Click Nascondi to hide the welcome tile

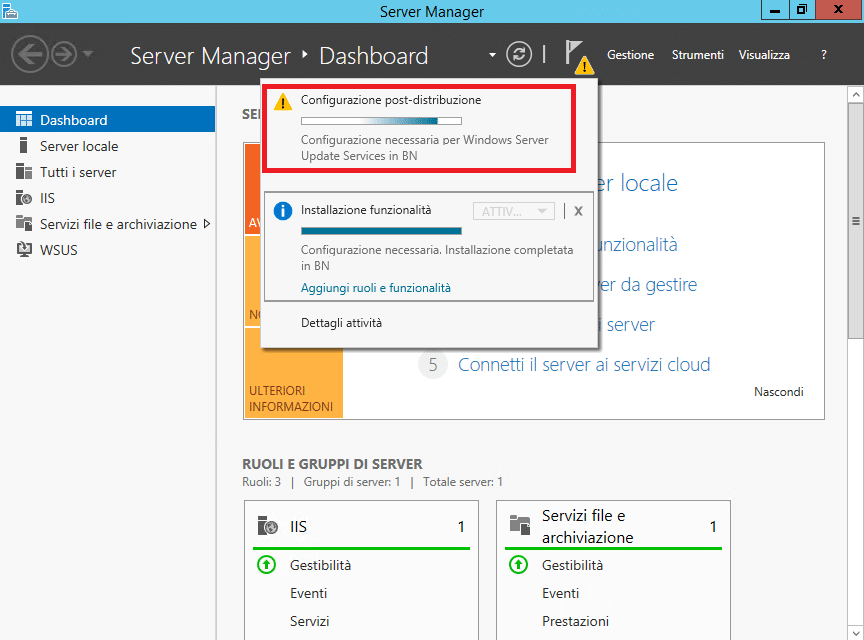coord(779,392)
